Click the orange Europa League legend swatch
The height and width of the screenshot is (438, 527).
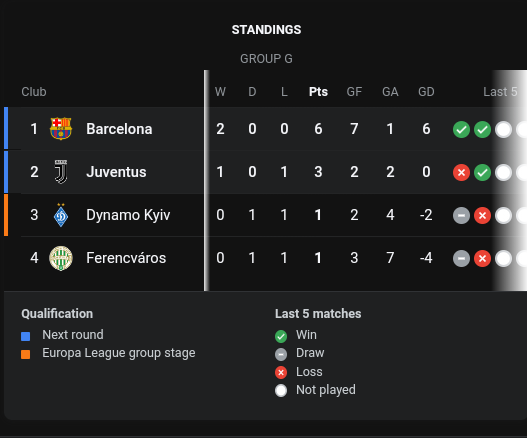click(26, 354)
